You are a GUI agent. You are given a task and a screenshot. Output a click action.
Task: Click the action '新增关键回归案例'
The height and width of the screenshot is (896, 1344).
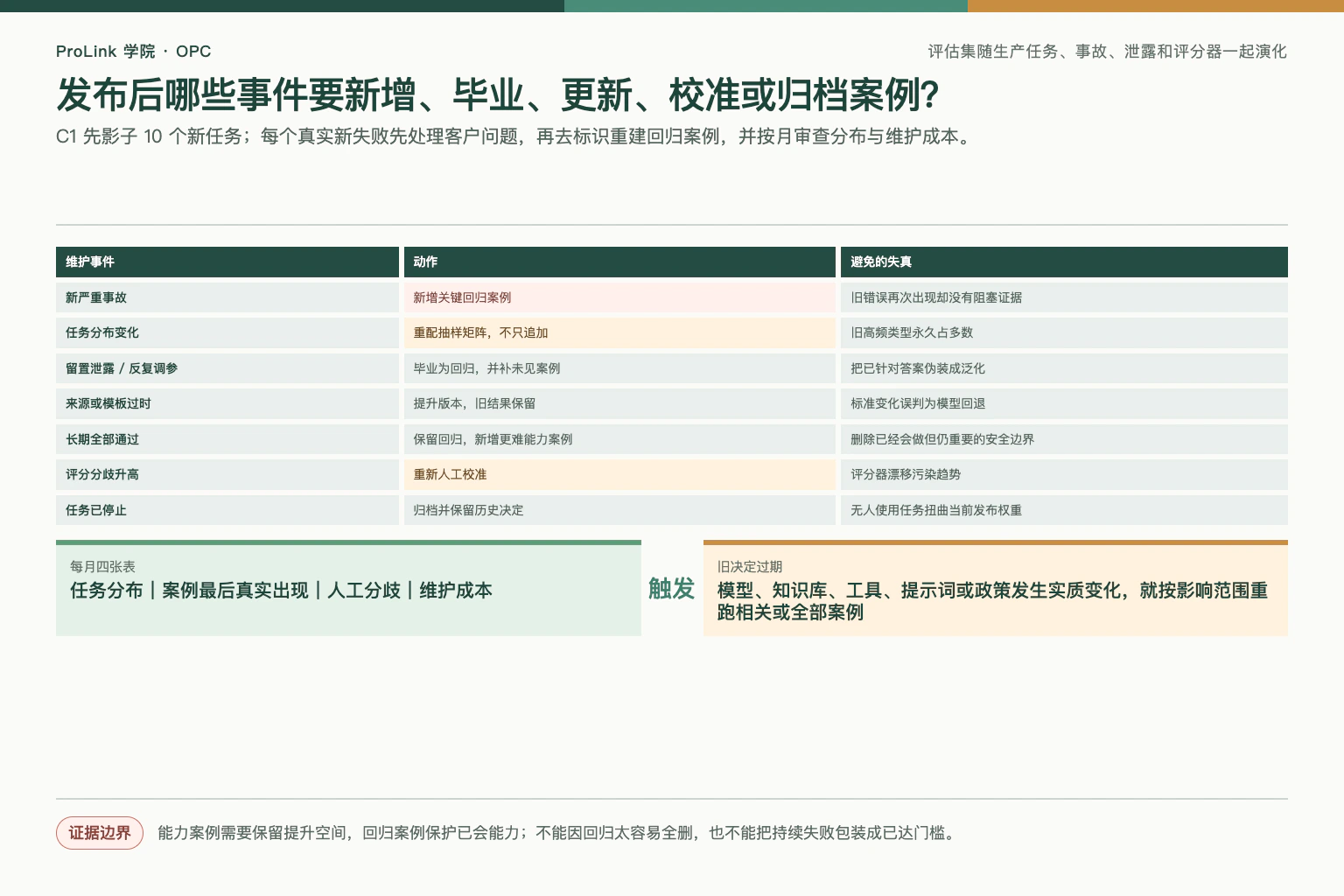[x=619, y=297]
